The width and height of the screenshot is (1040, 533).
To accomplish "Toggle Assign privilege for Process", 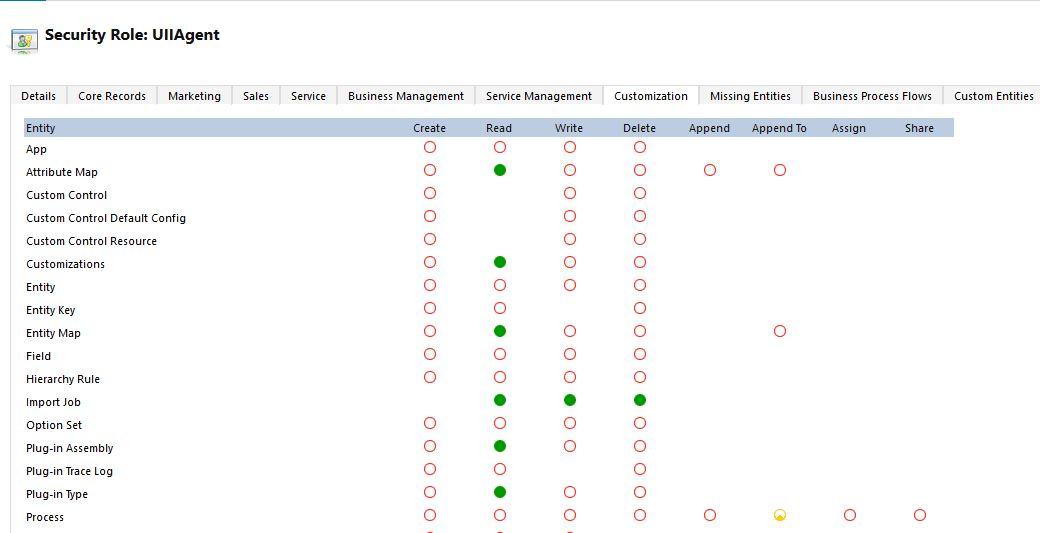I will 850,515.
